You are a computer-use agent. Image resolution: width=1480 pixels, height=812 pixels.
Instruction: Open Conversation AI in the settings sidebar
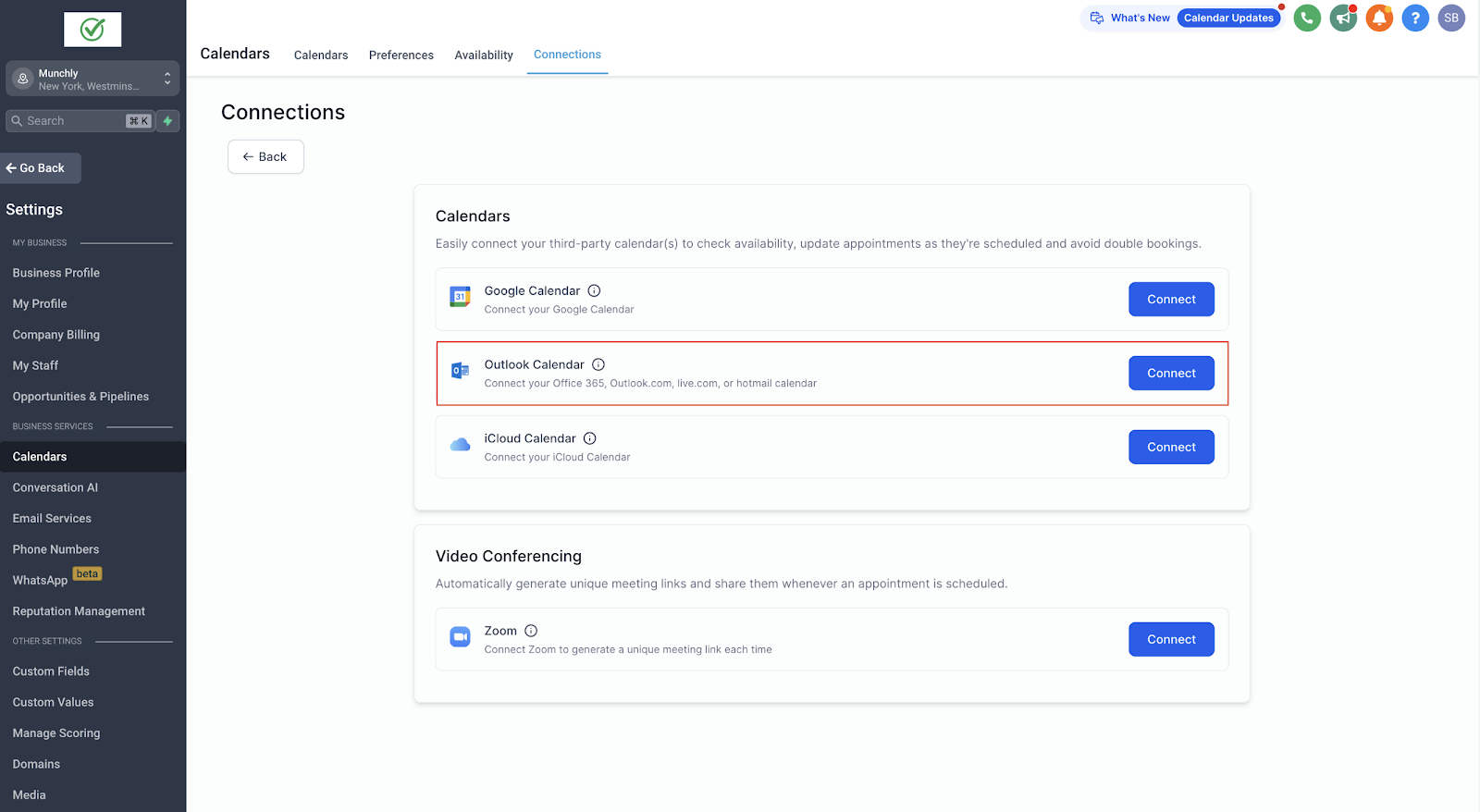(x=55, y=487)
